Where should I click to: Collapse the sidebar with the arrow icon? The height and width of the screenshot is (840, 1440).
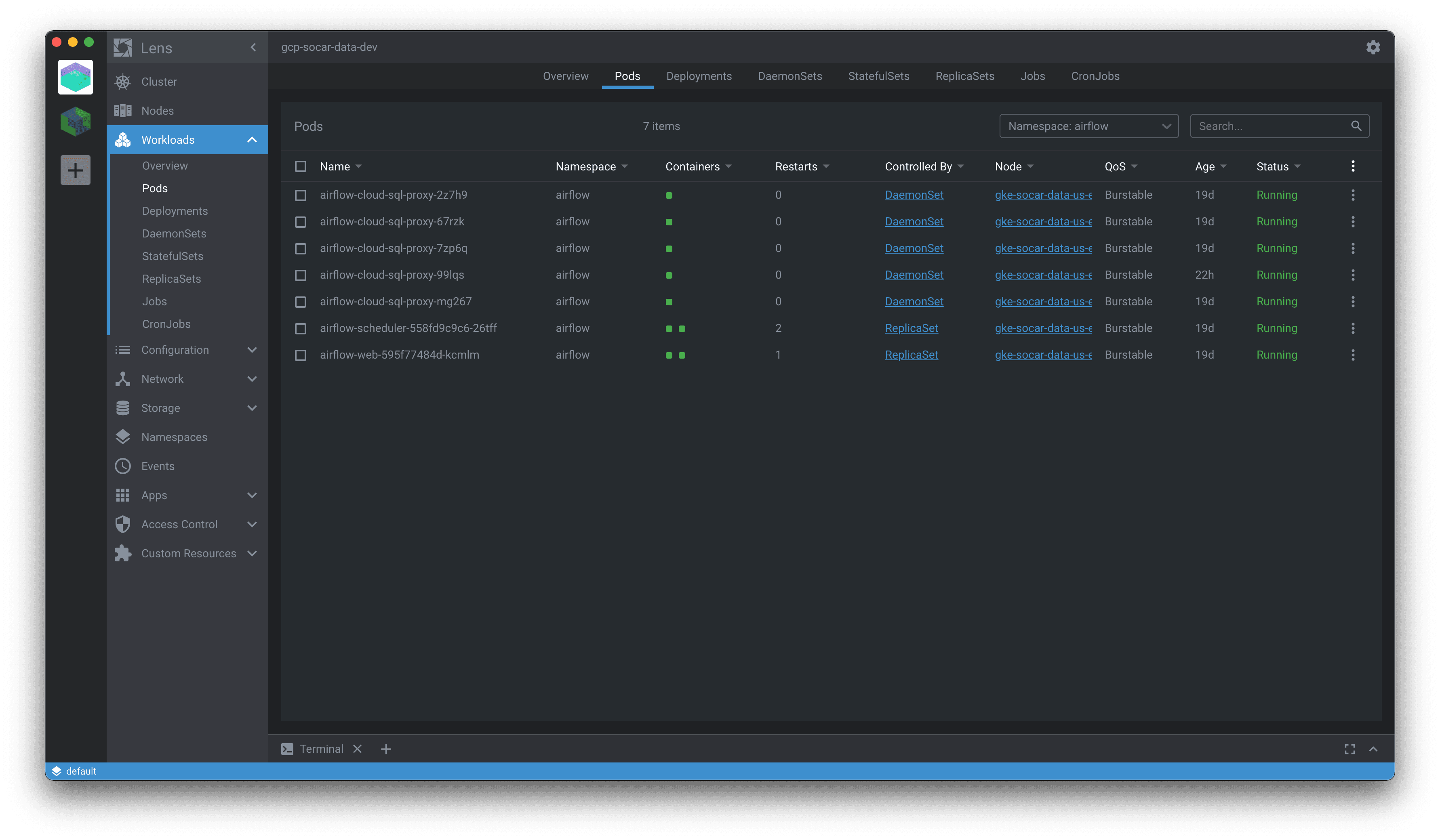[x=253, y=47]
